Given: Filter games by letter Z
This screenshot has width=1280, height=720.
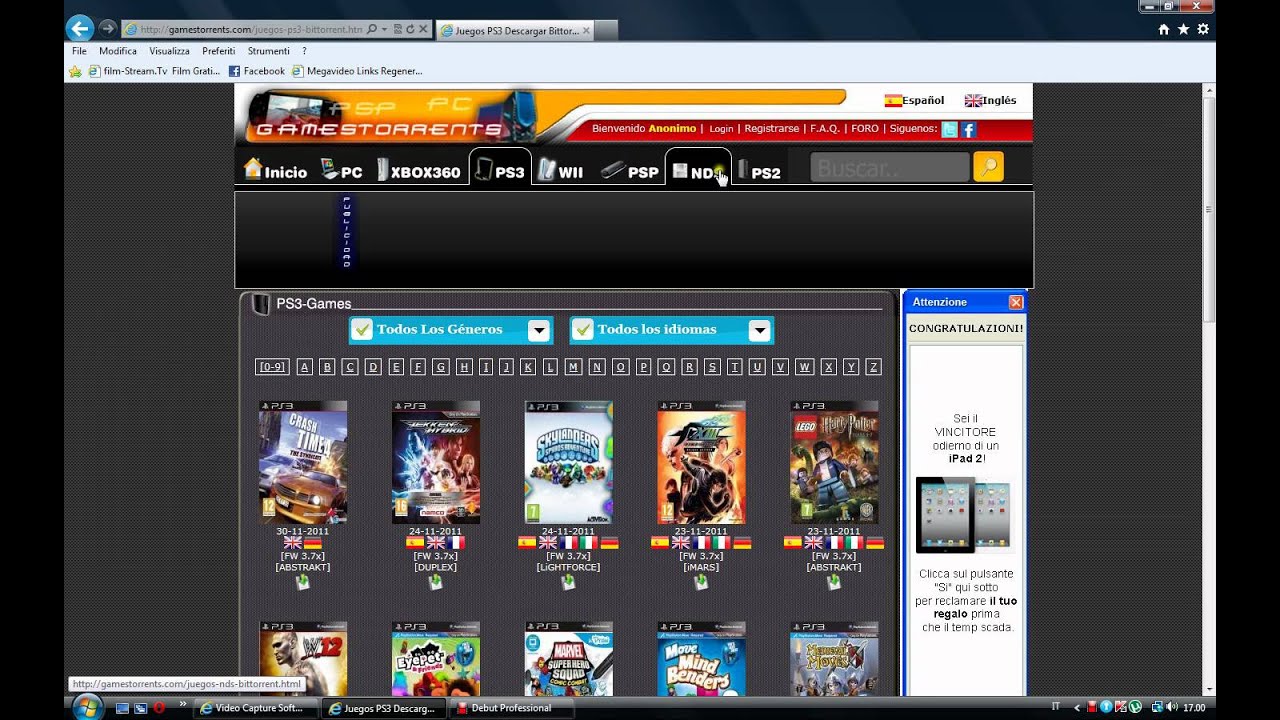Looking at the screenshot, I should pyautogui.click(x=874, y=367).
